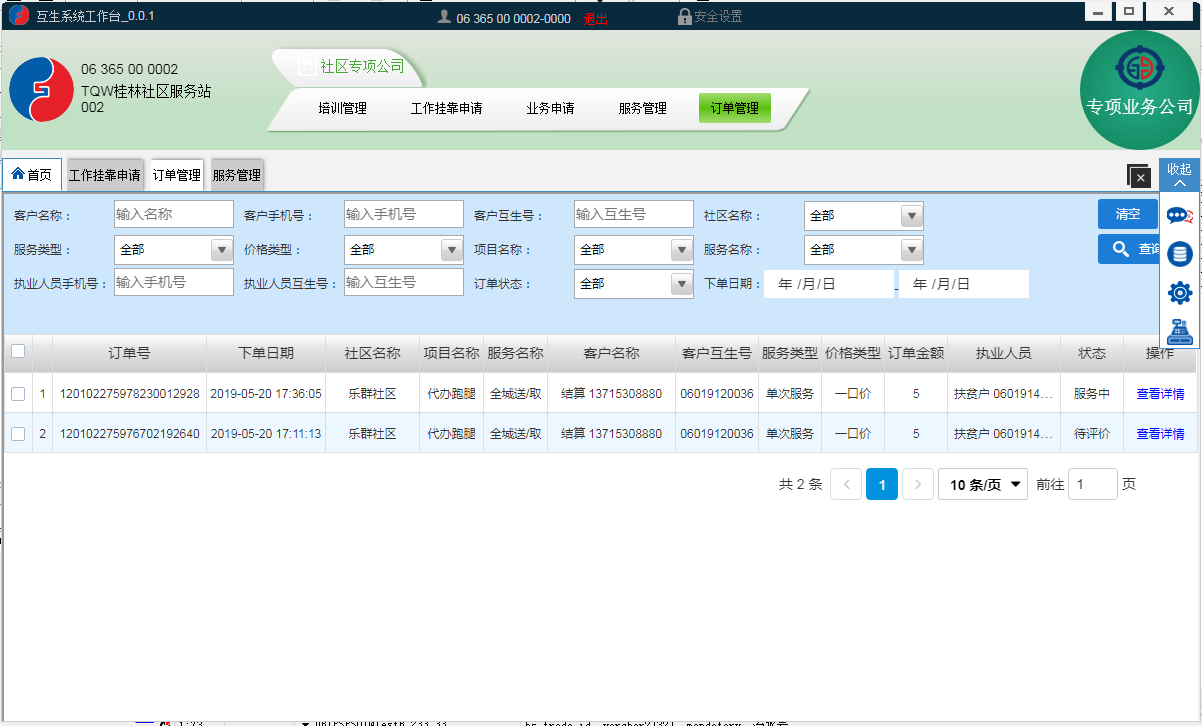Expand the 订单状态 dropdown
Image resolution: width=1202 pixels, height=726 pixels.
coord(633,284)
